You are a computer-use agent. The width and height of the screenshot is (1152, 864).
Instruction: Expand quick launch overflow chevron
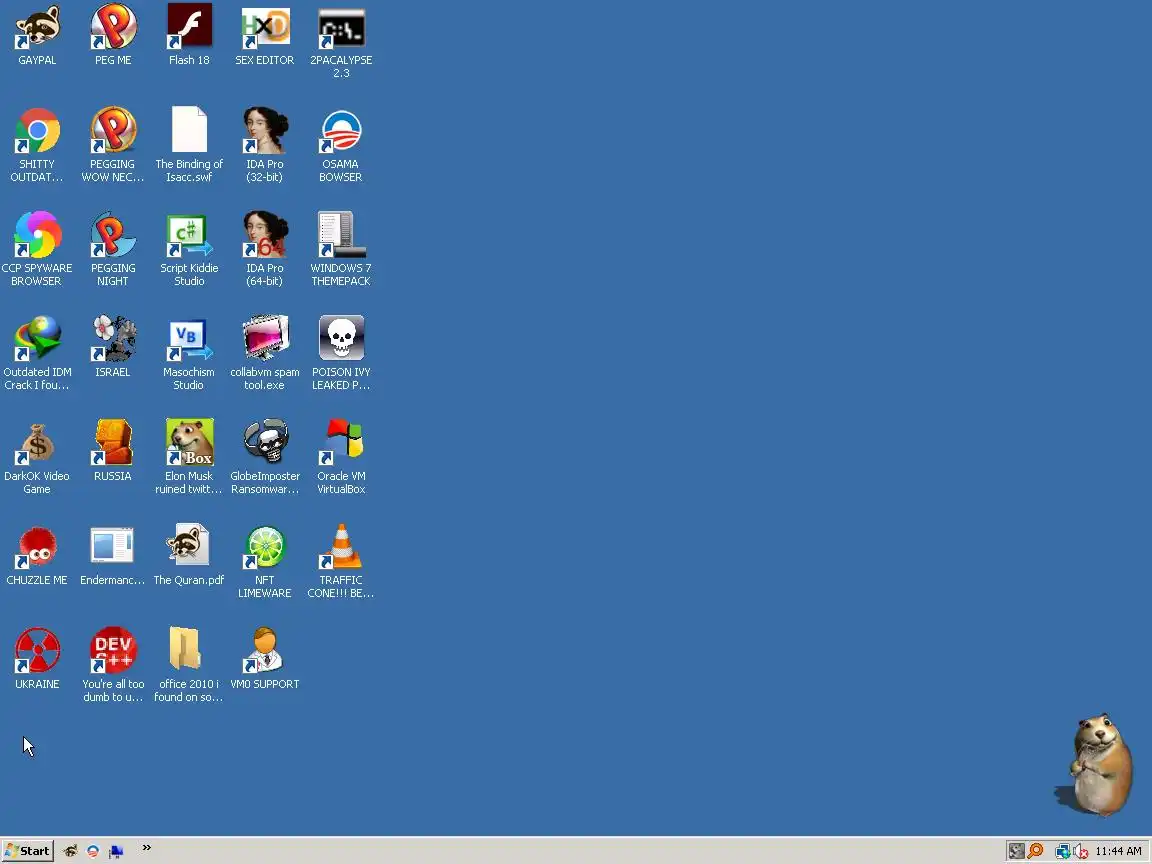(x=146, y=848)
